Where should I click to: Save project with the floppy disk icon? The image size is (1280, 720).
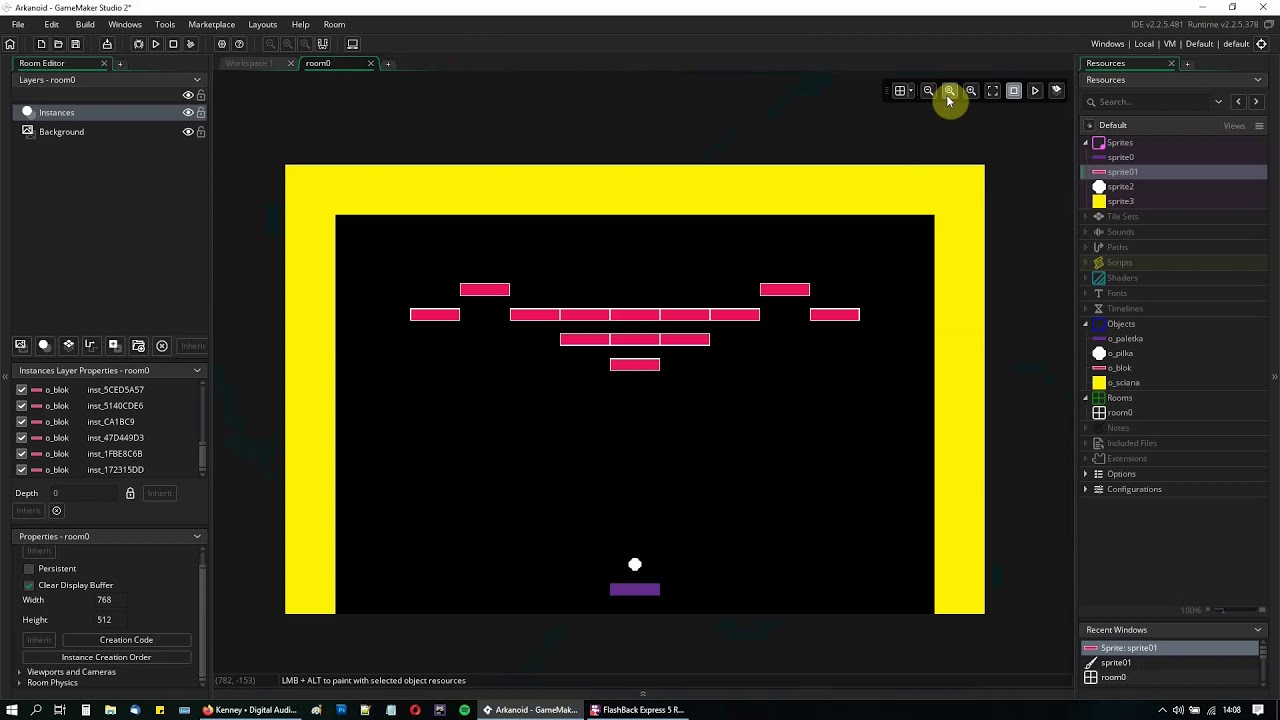click(75, 44)
